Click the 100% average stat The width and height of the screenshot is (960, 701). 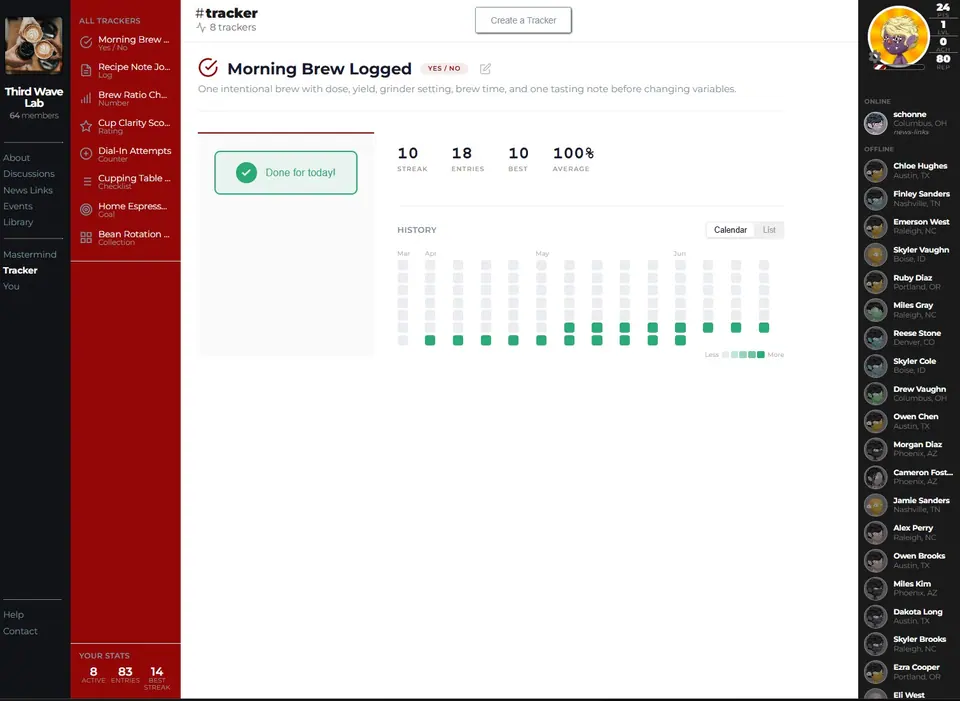pos(573,159)
